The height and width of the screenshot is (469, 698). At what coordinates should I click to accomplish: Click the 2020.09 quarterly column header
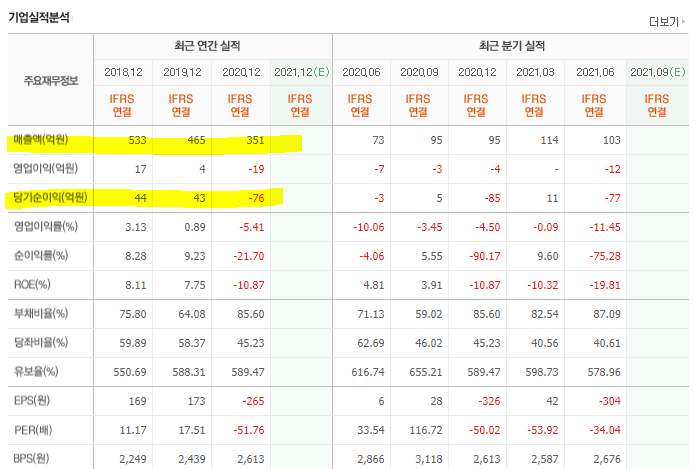click(x=419, y=72)
